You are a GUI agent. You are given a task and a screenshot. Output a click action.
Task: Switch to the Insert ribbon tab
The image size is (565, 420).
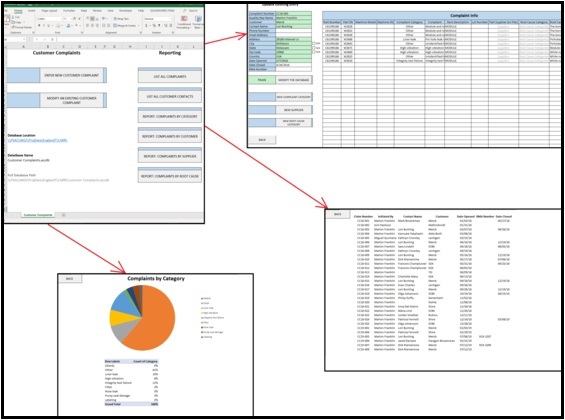click(x=32, y=11)
